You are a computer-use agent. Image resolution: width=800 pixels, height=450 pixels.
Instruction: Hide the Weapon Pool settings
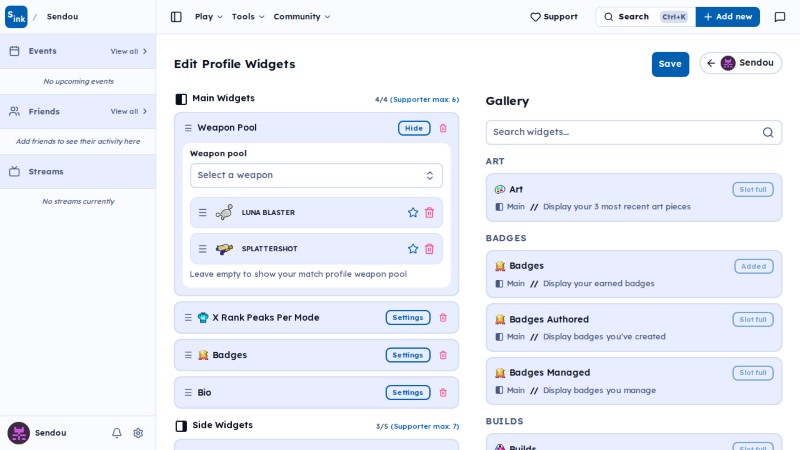414,128
